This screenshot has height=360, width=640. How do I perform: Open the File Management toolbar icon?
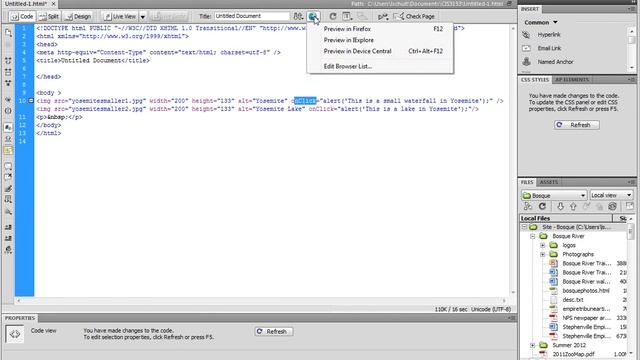298,16
